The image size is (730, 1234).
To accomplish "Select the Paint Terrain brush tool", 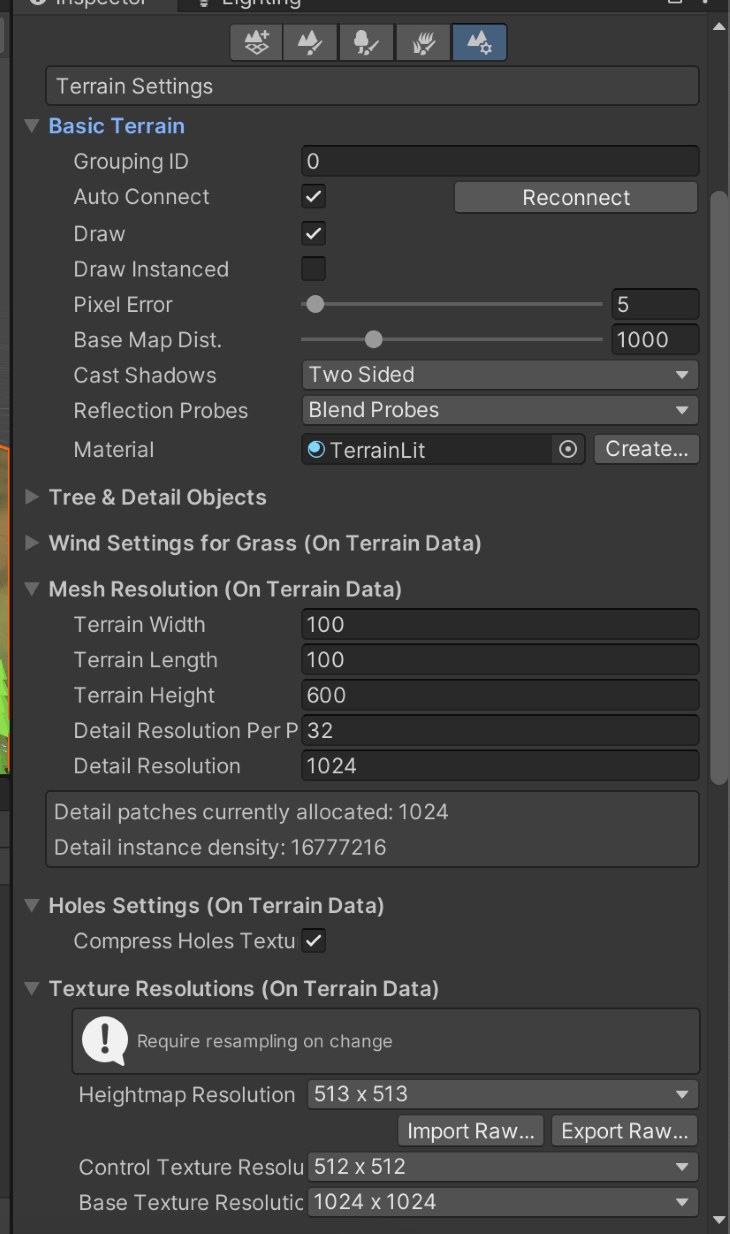I will point(310,43).
